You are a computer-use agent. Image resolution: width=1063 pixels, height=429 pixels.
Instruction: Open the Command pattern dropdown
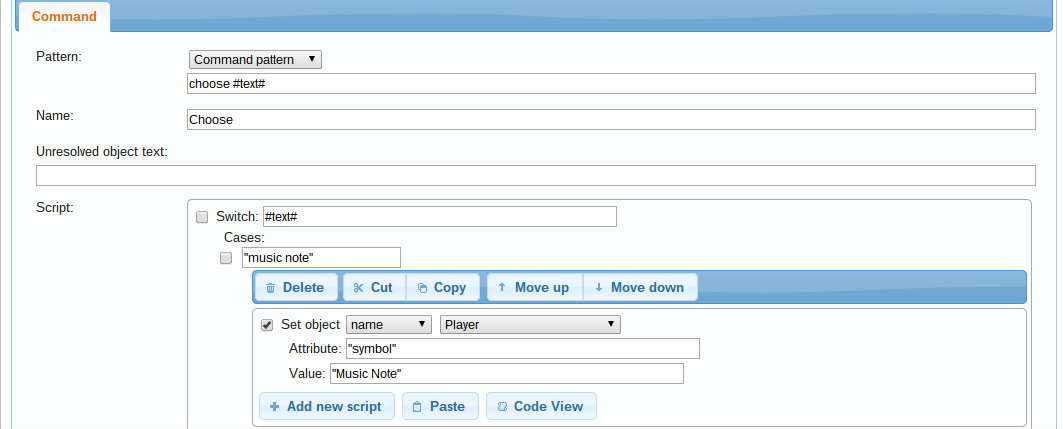tap(255, 60)
